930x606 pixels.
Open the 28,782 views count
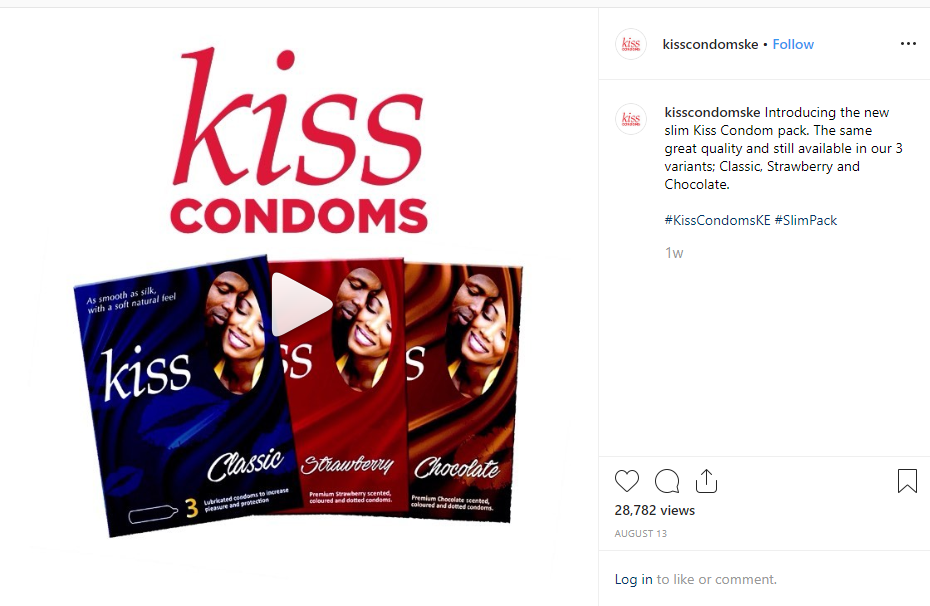655,510
